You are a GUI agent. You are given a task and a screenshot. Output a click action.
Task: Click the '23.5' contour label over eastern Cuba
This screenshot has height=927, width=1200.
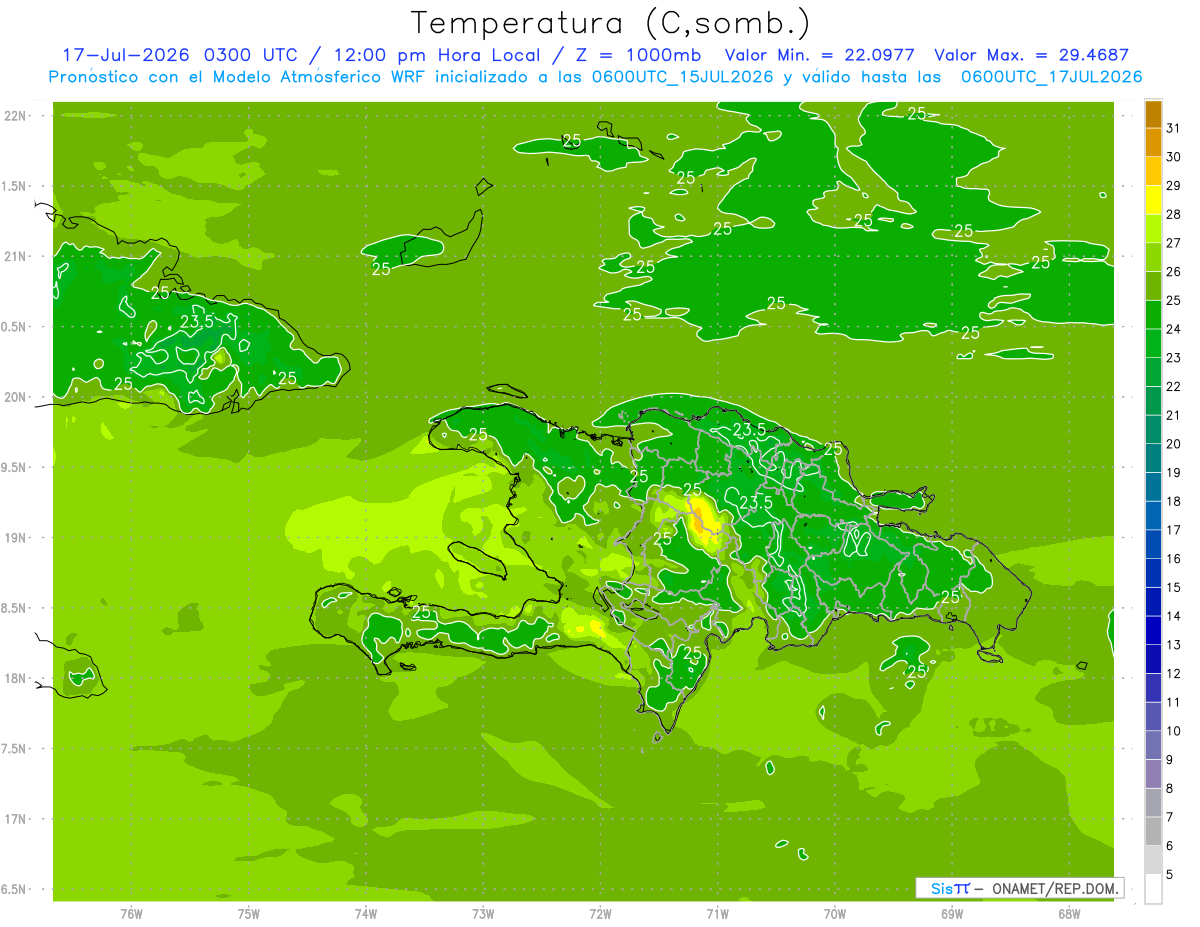tap(197, 322)
